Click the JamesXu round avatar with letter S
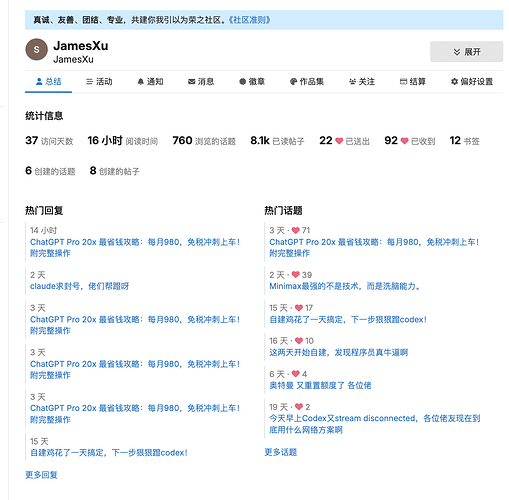This screenshot has height=500, width=509. (36, 49)
